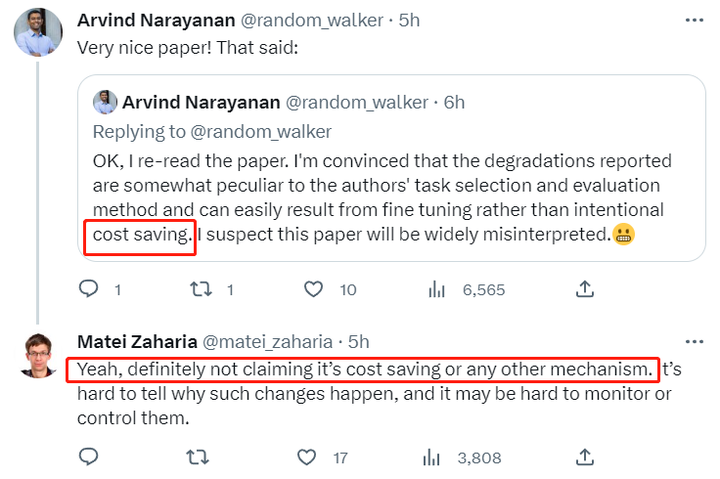Open Matei Zaharia's profile picture
The height and width of the screenshot is (479, 720).
pyautogui.click(x=38, y=355)
